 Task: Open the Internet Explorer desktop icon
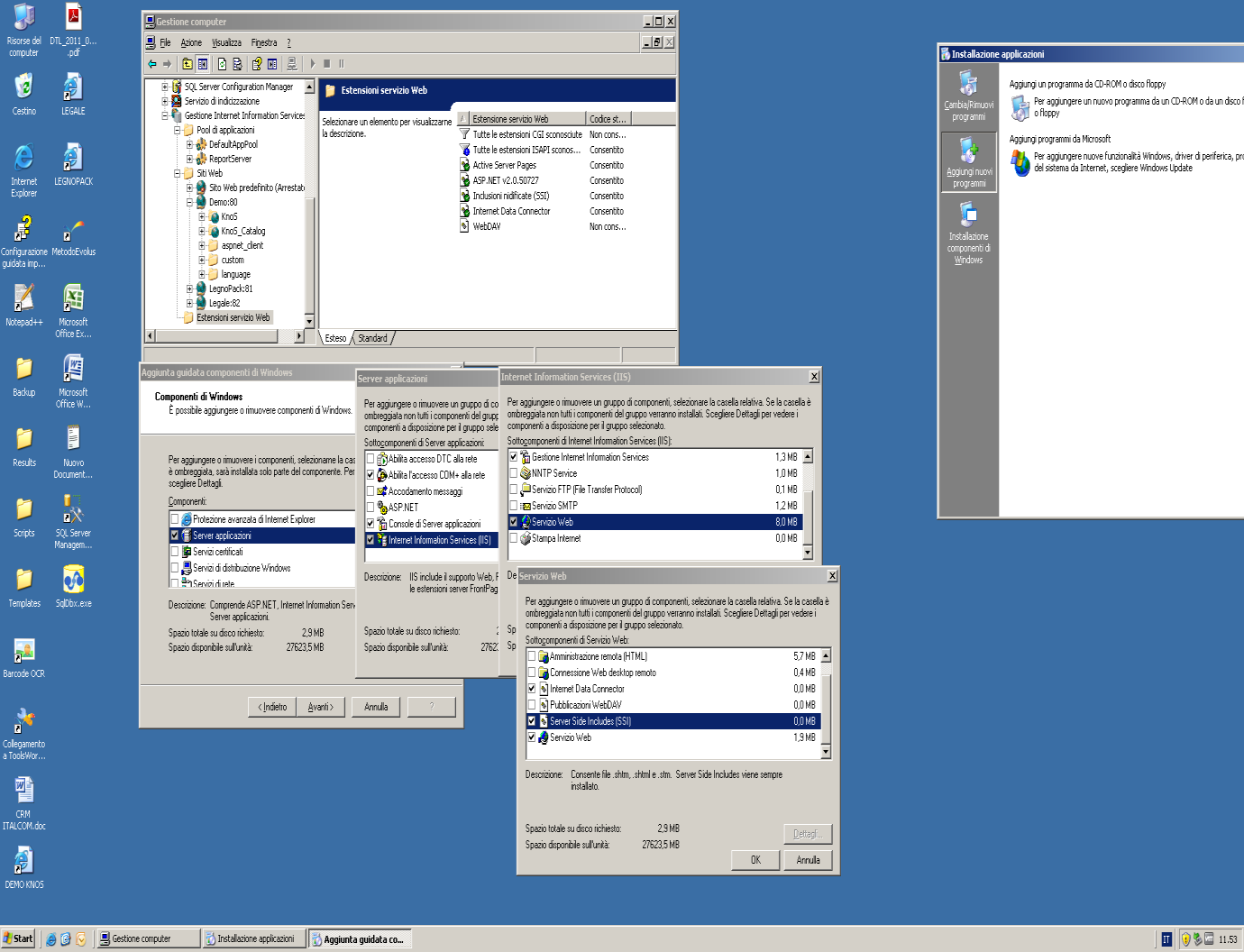(24, 170)
